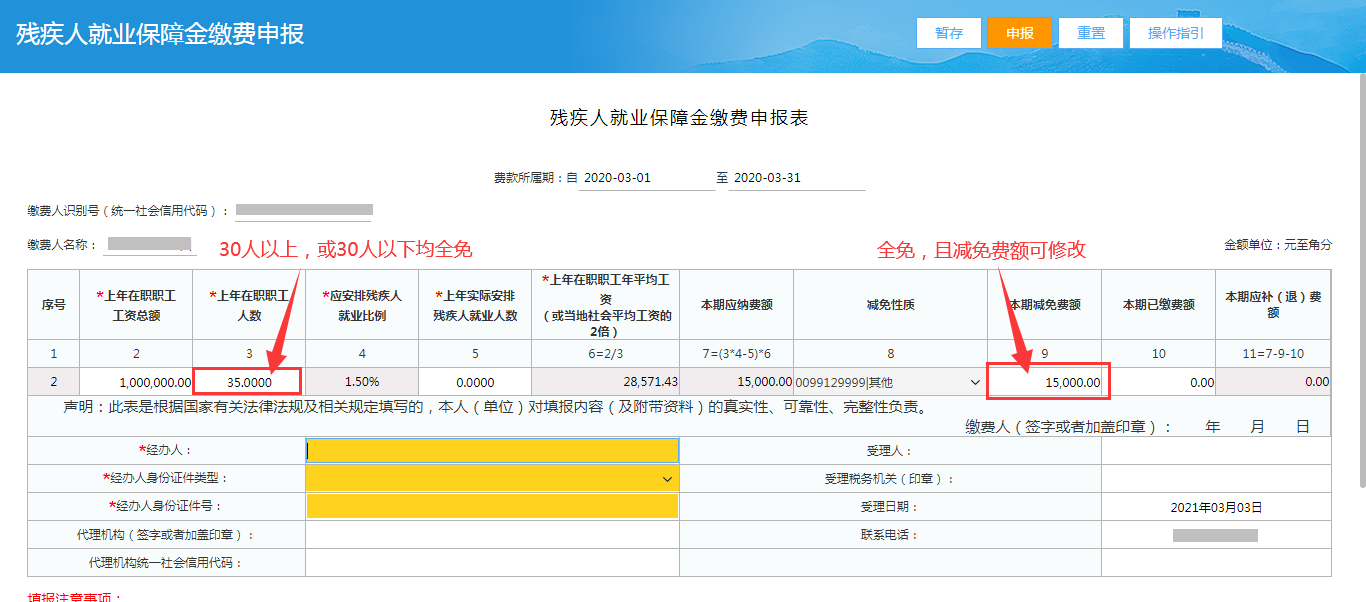The height and width of the screenshot is (602, 1366).
Task: Click column header 本期应补（退）费额
Action: click(x=1273, y=304)
